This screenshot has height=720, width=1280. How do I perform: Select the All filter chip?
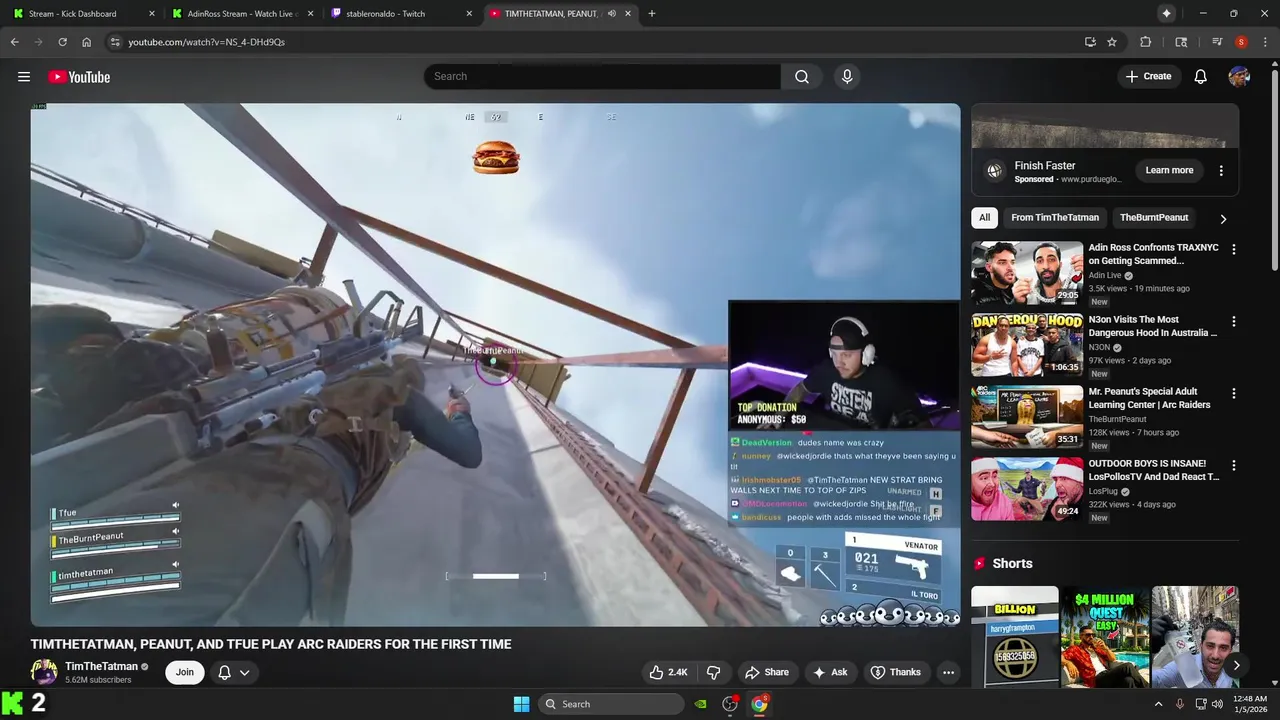pyautogui.click(x=984, y=218)
